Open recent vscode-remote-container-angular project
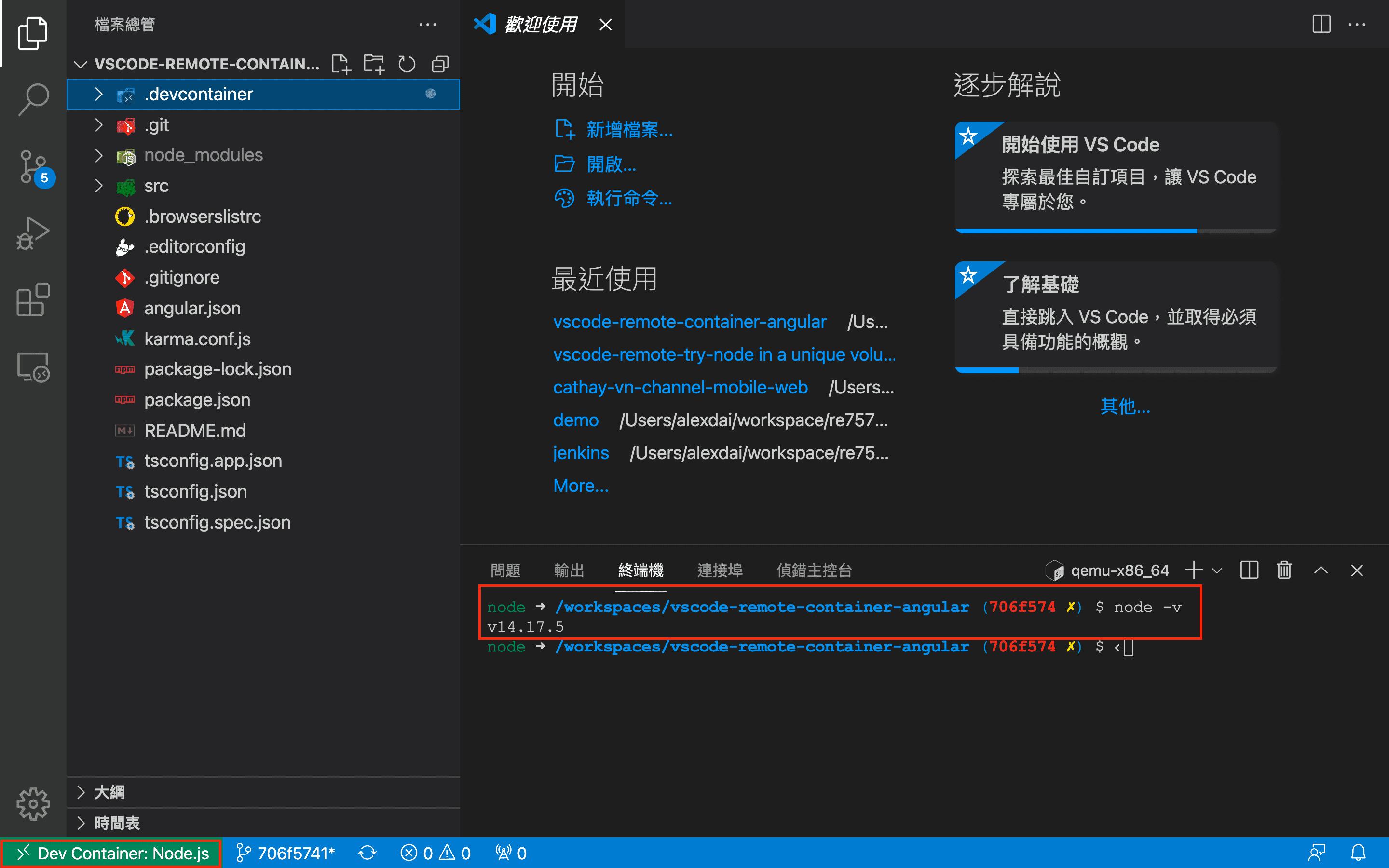1389x868 pixels. 689,322
